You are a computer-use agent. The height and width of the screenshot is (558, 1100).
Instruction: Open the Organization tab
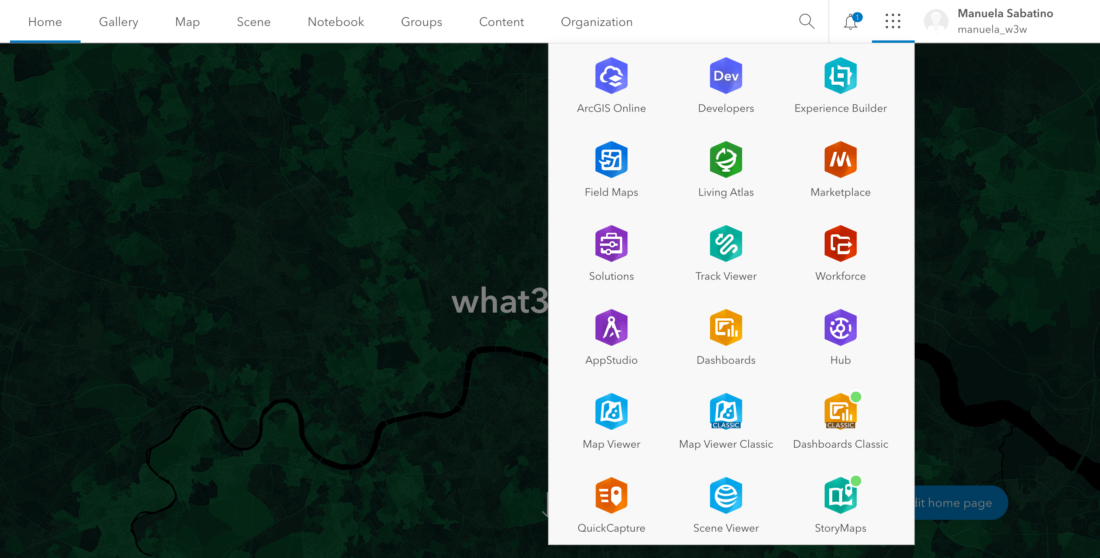[x=596, y=22]
